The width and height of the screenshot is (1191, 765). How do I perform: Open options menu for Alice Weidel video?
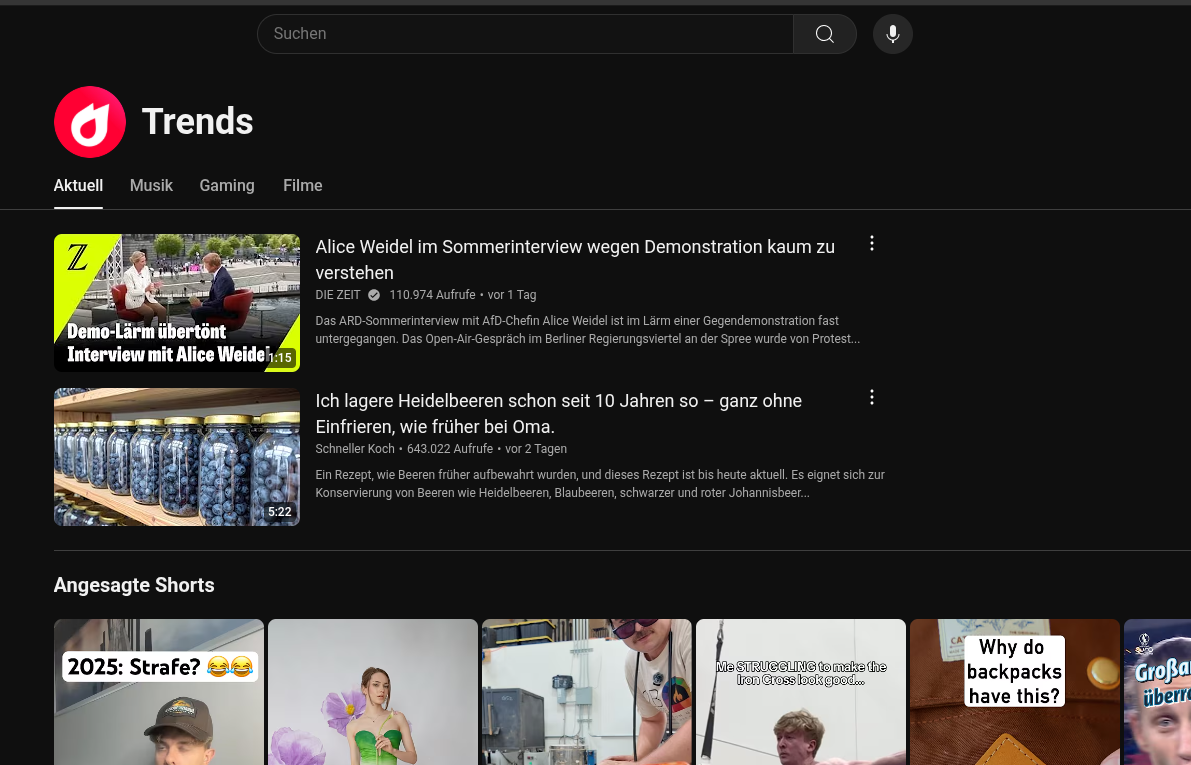click(872, 243)
